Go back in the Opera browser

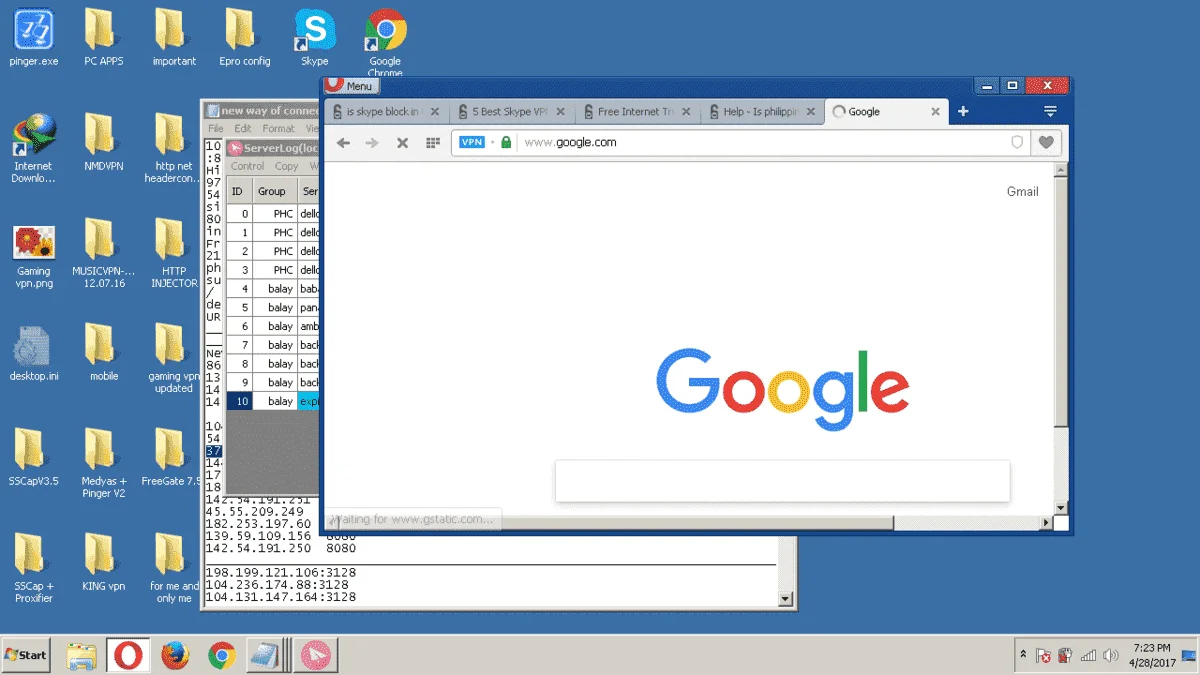[x=343, y=143]
